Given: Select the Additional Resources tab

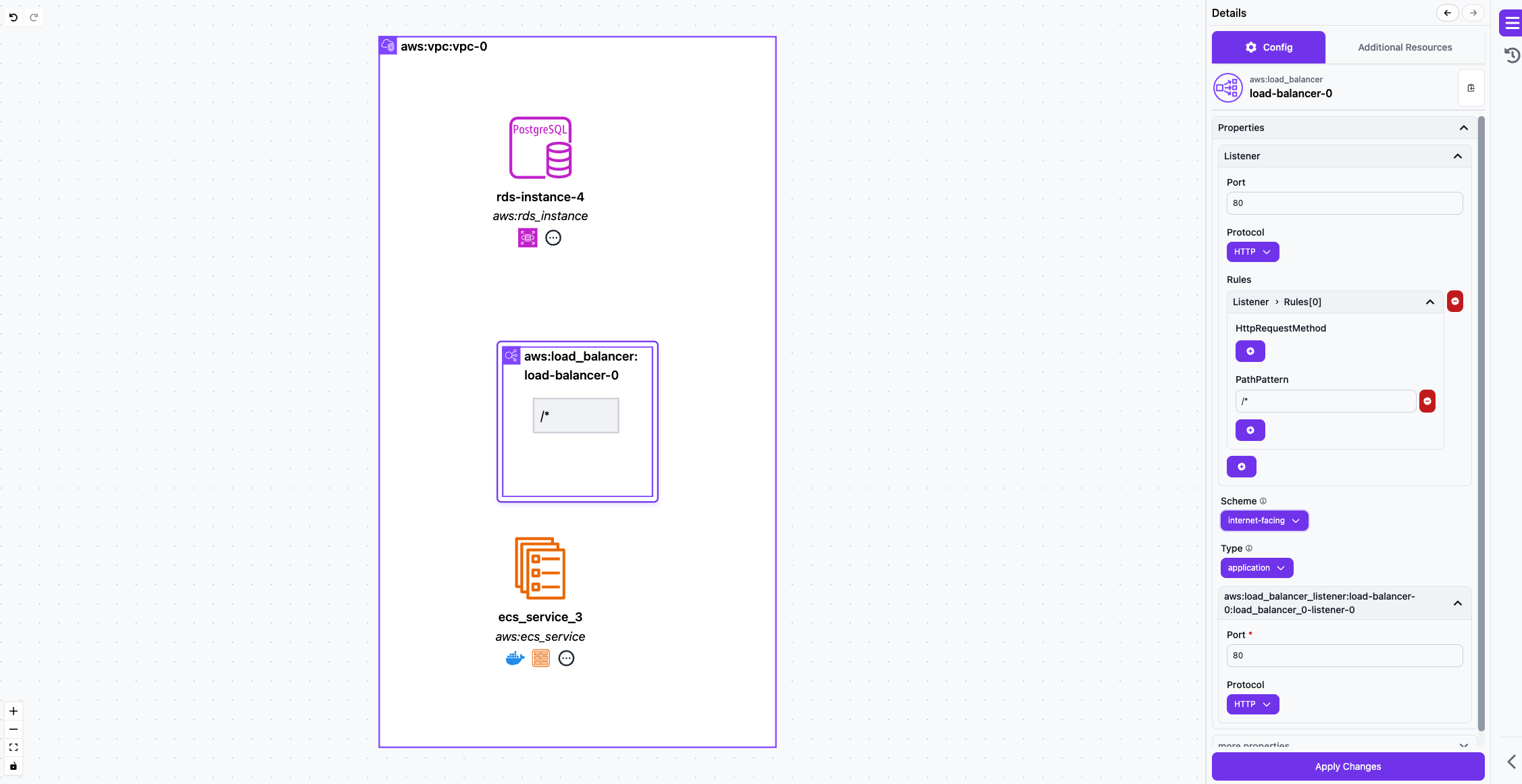Looking at the screenshot, I should tap(1405, 47).
